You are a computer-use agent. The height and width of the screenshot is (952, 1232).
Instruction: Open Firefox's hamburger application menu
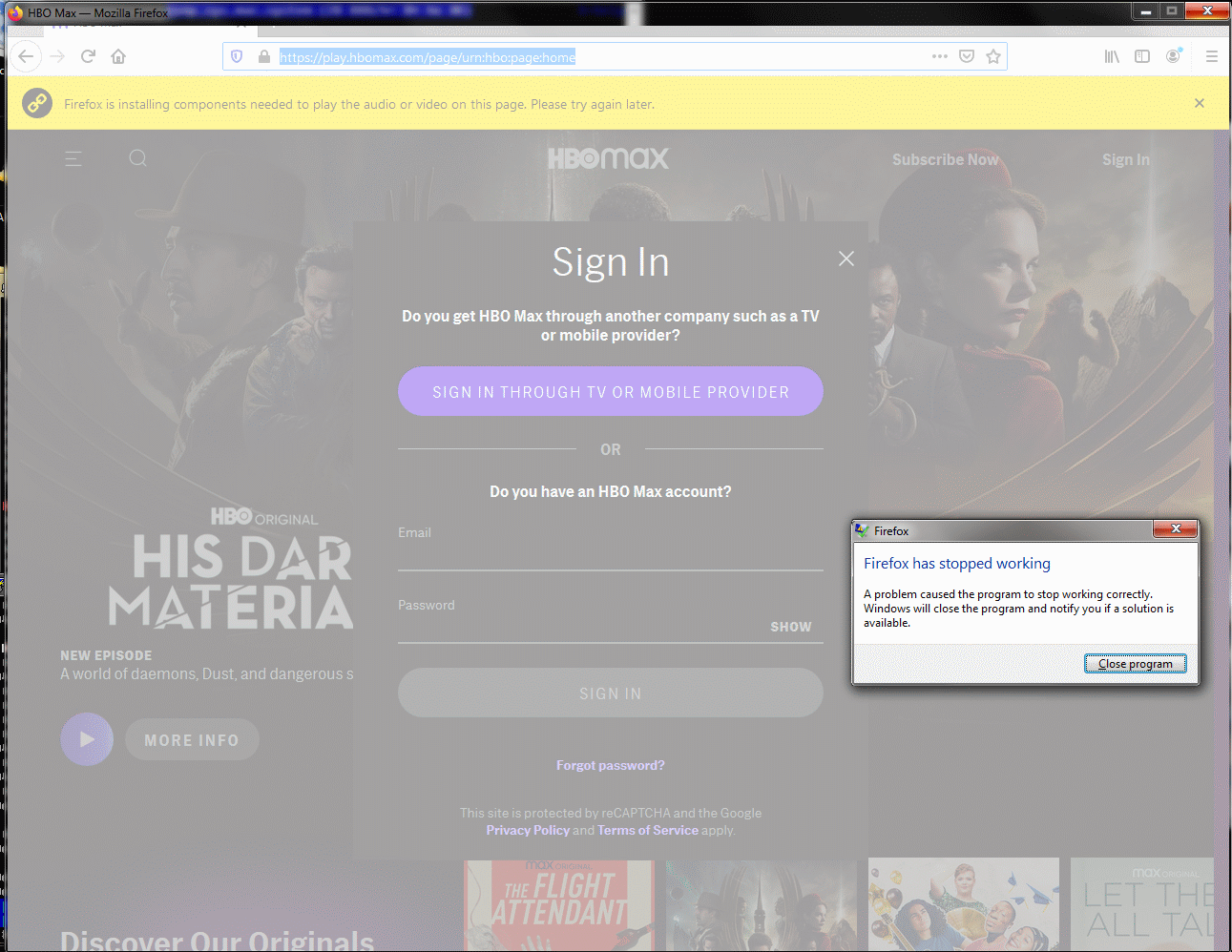point(1212,56)
